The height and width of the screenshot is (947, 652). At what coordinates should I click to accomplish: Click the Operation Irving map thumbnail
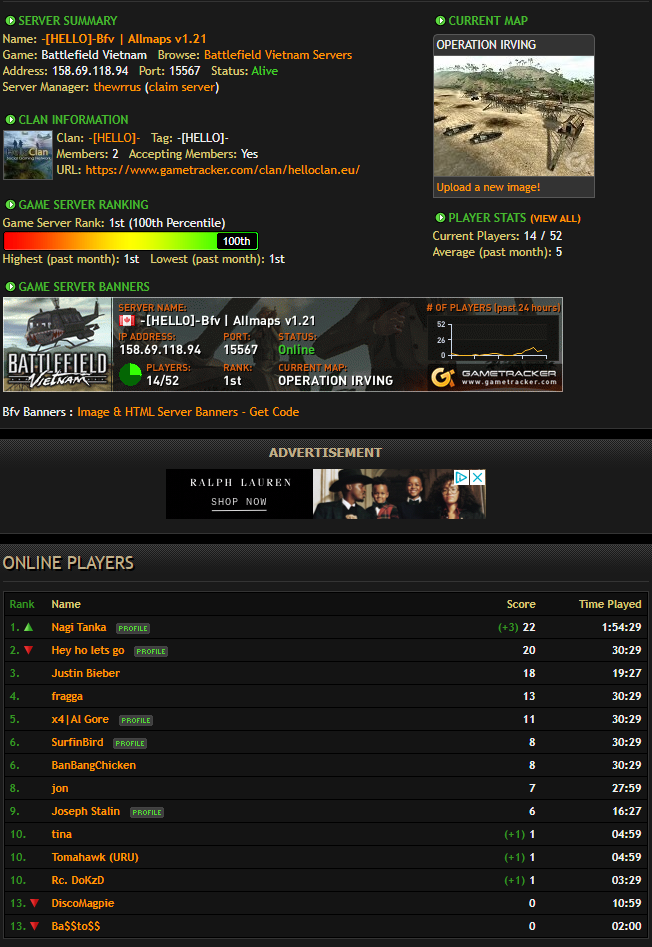pyautogui.click(x=514, y=116)
